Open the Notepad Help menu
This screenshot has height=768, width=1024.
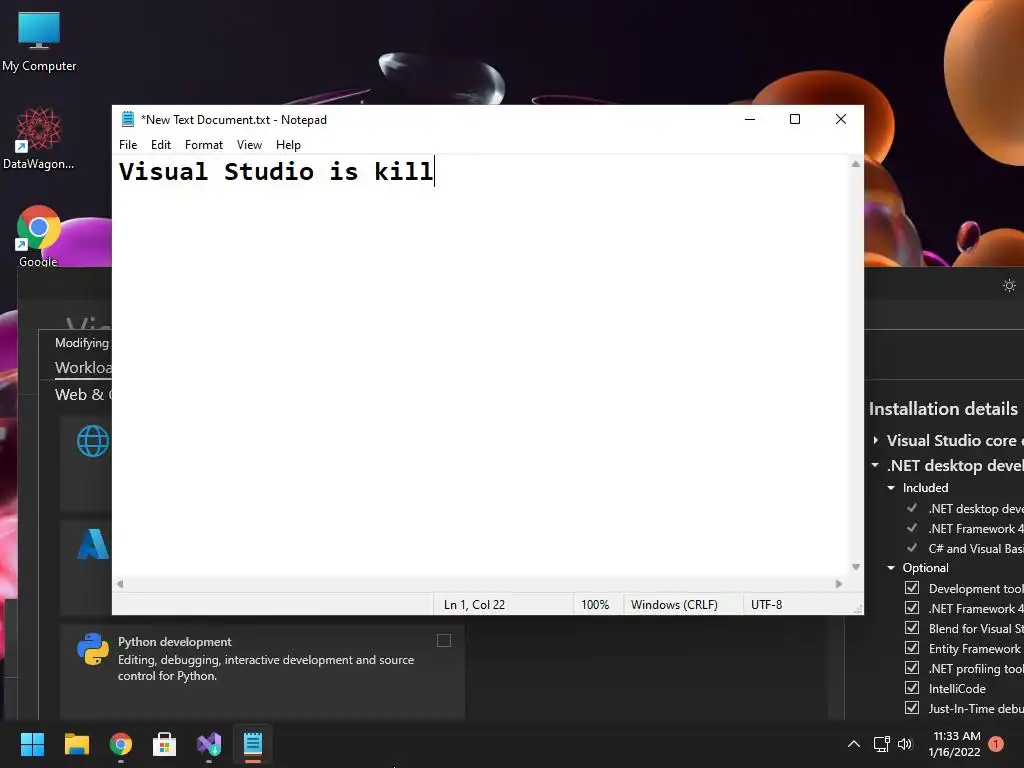288,145
